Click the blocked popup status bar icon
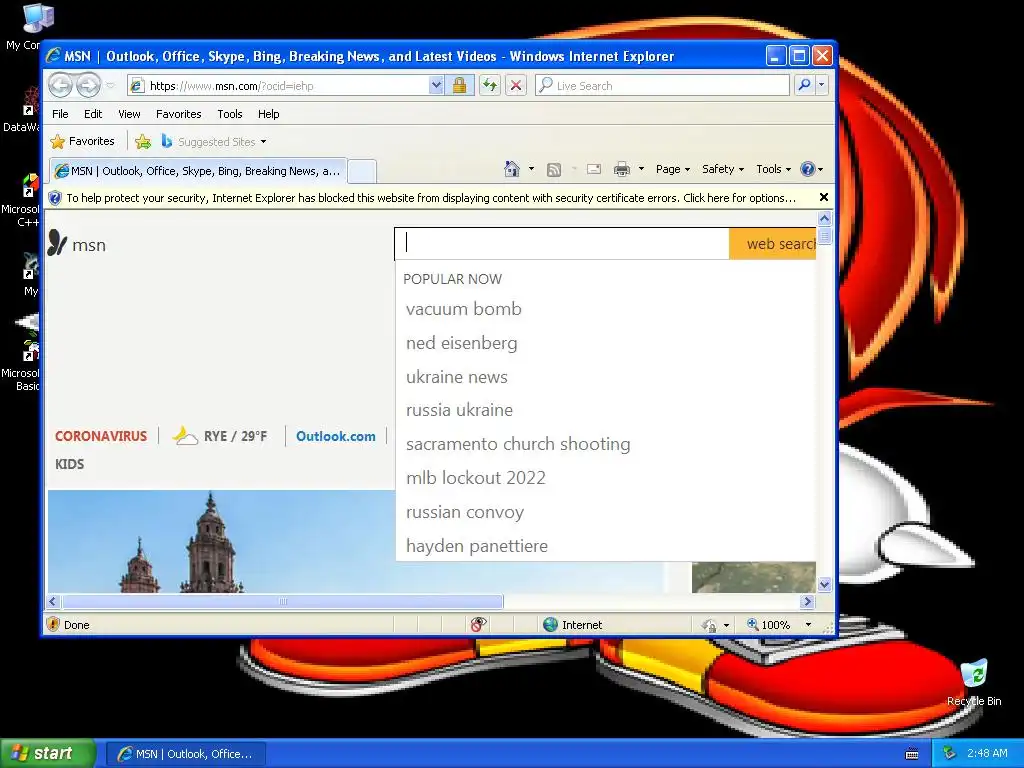 click(478, 625)
